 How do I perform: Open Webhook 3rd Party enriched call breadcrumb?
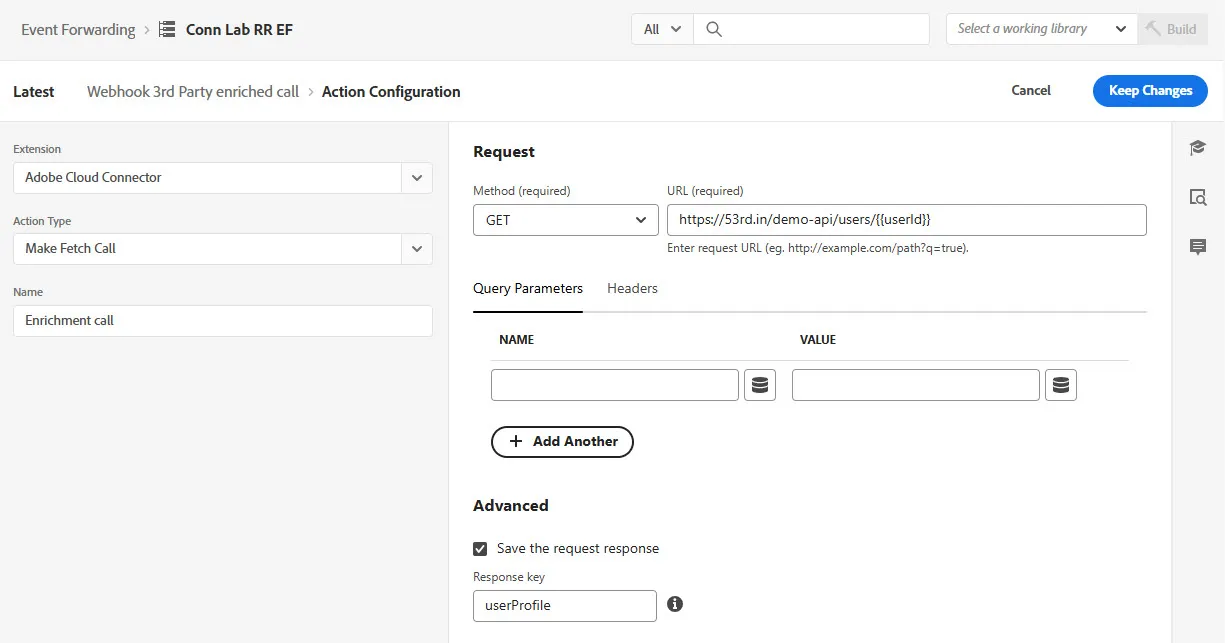coord(193,91)
